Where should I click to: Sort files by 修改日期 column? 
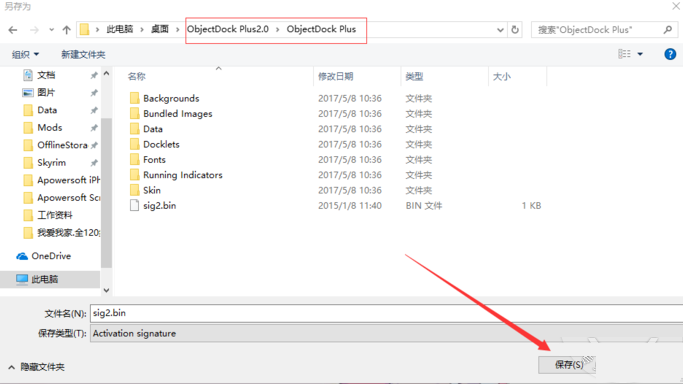pos(335,77)
